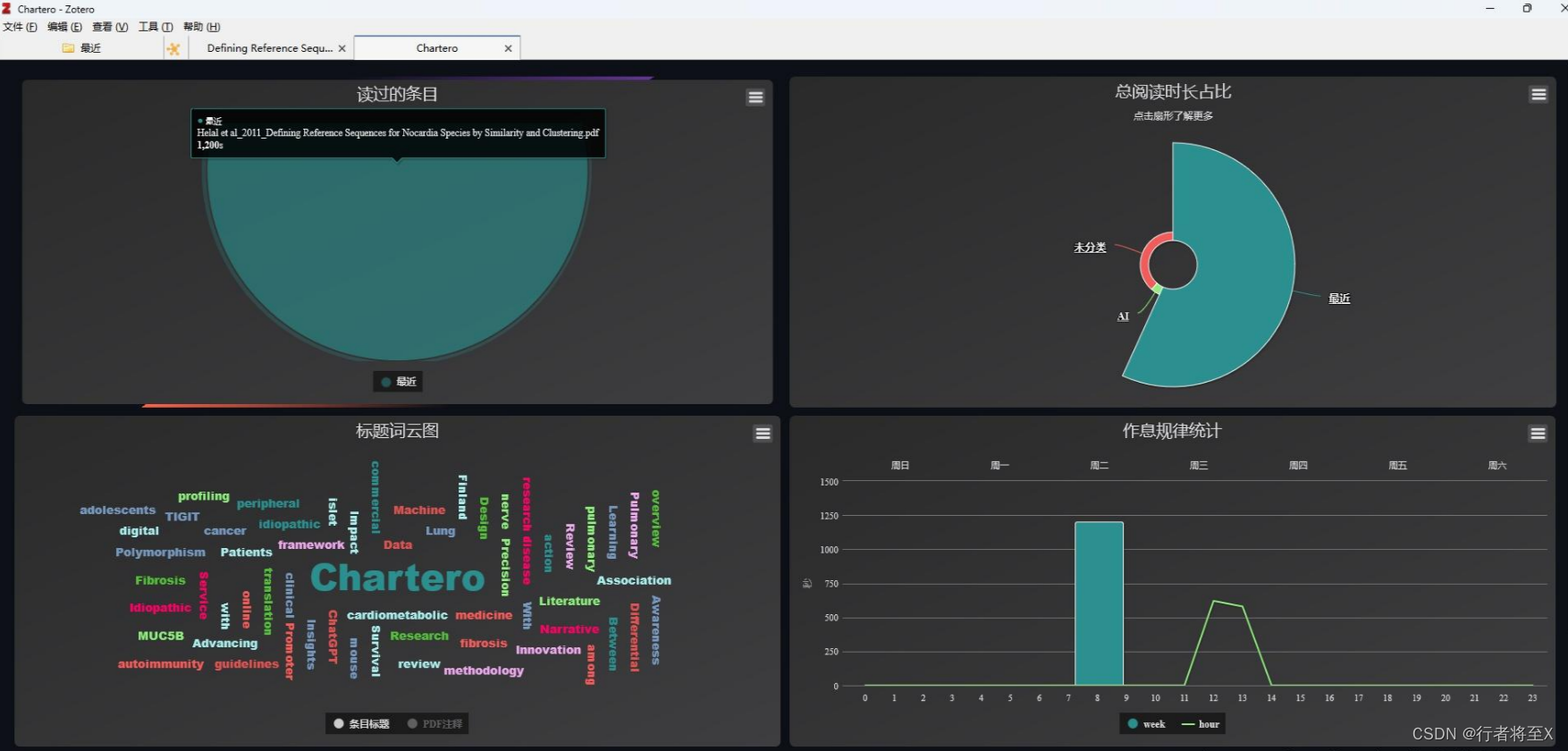Restore down the Zotero window
The height and width of the screenshot is (751, 1568).
tap(1527, 8)
